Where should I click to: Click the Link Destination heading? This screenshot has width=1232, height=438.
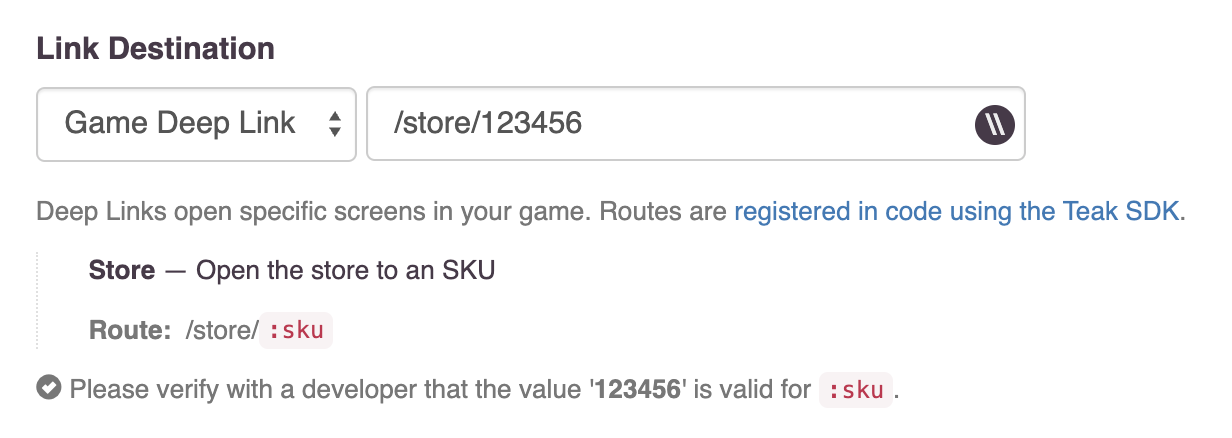pyautogui.click(x=156, y=48)
